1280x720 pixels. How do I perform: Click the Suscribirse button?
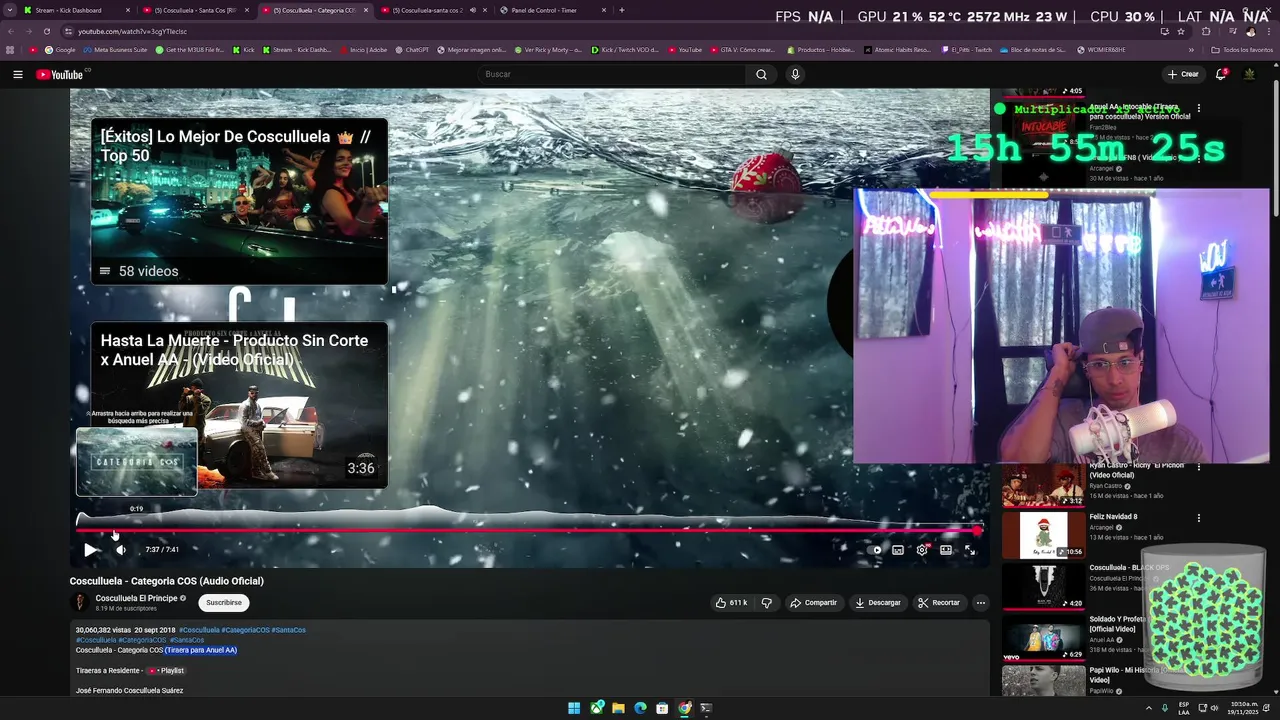coord(224,603)
